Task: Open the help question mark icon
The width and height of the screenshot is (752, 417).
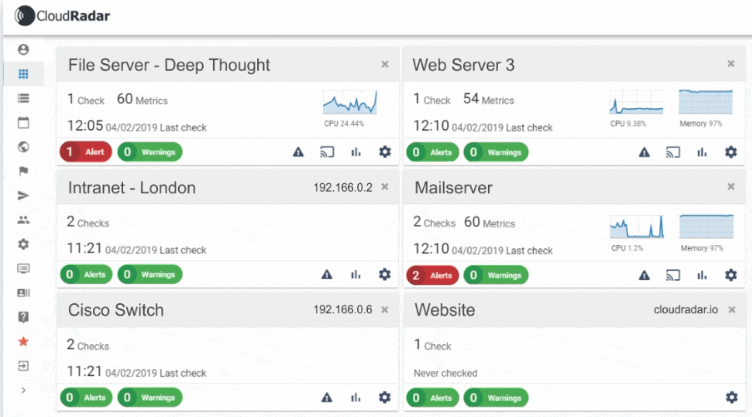Action: pos(23,317)
